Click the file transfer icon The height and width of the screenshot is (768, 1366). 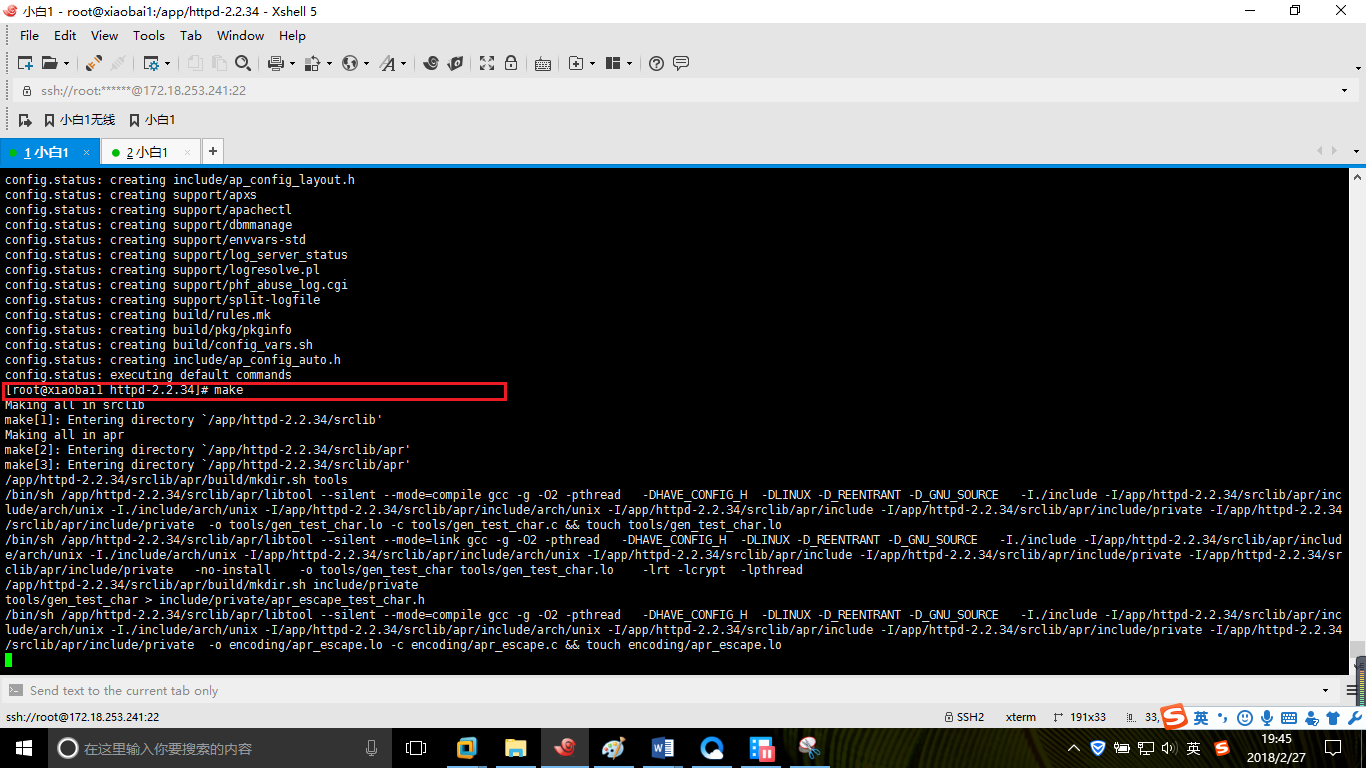(x=313, y=63)
